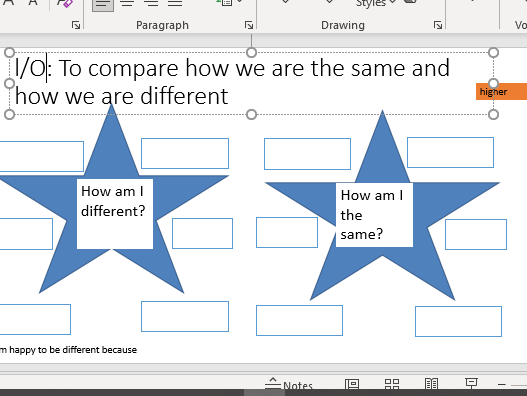Open the Font dialog launcher

(76, 25)
